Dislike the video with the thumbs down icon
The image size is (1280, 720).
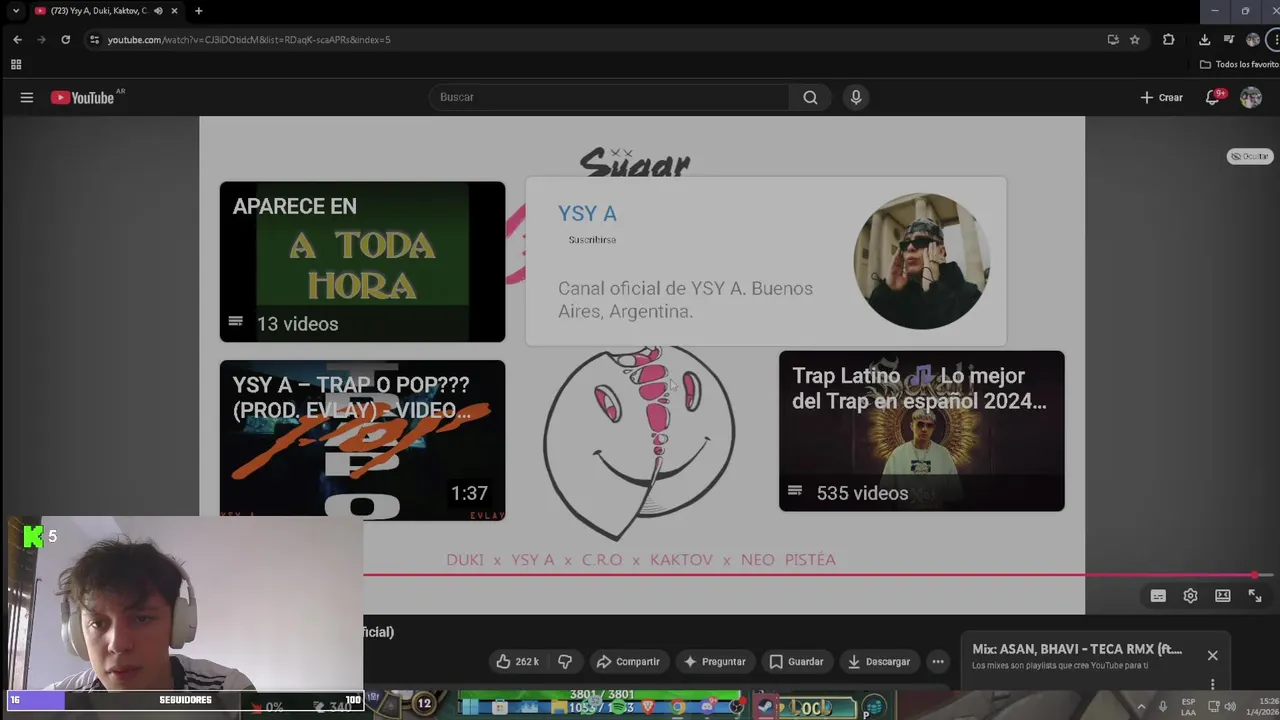pyautogui.click(x=565, y=661)
